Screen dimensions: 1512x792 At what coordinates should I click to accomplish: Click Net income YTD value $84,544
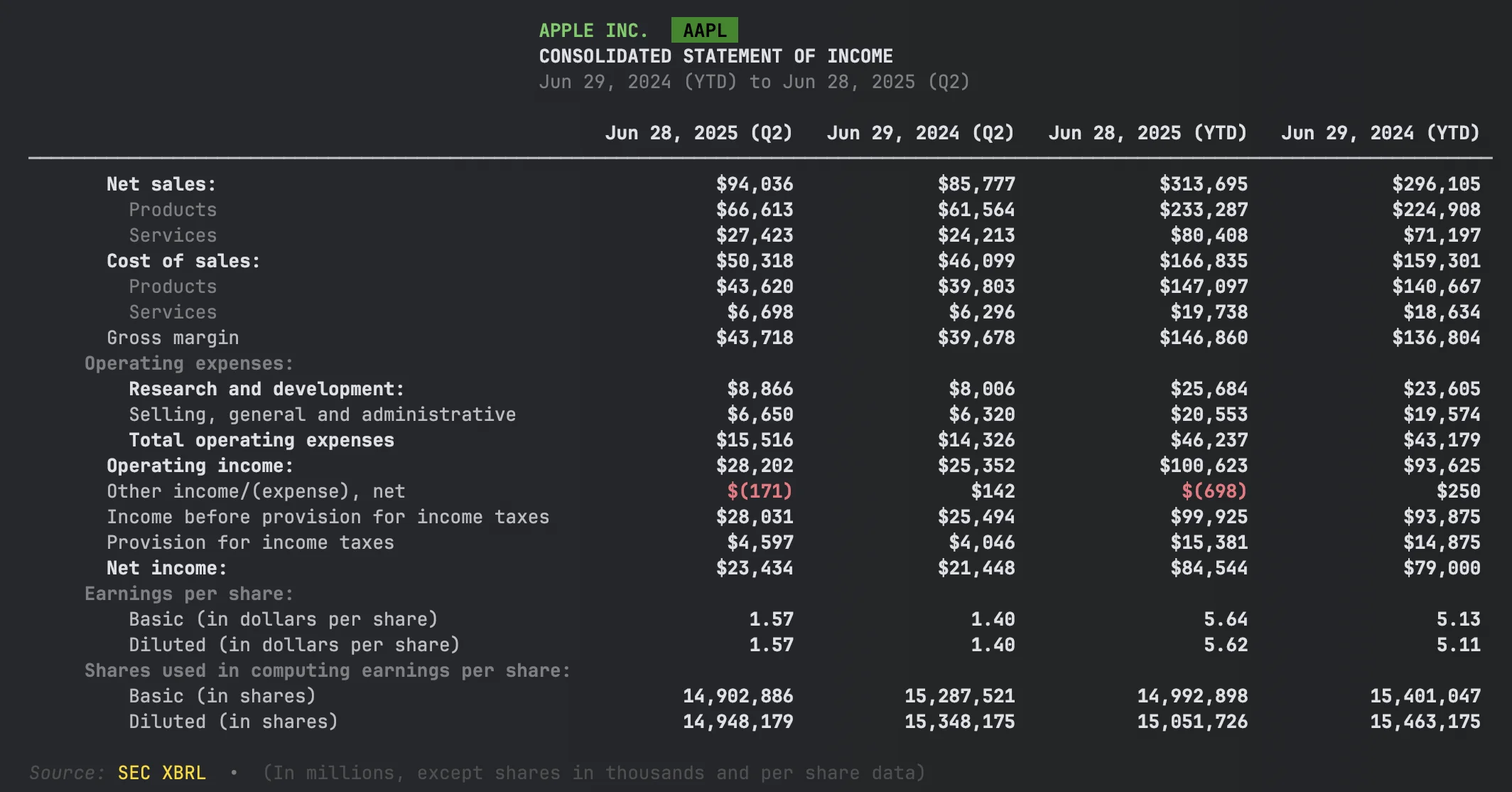pos(1209,568)
